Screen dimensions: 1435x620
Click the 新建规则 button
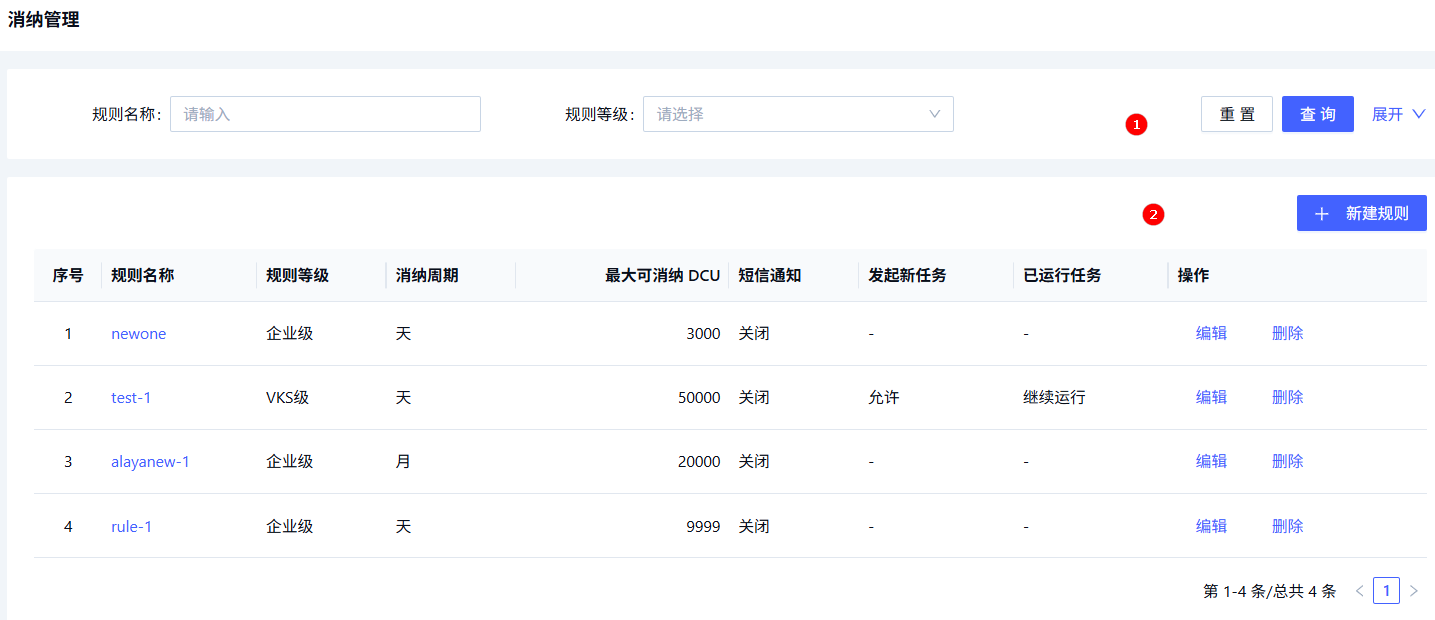coord(1361,213)
